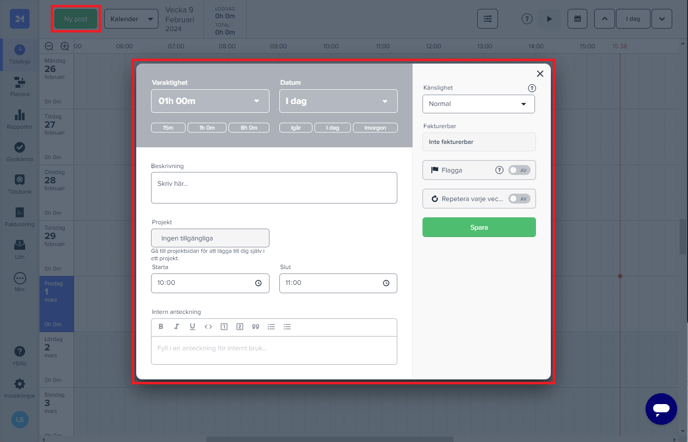The height and width of the screenshot is (442, 688).
Task: Click the help icon next to Känslighet
Action: (531, 88)
